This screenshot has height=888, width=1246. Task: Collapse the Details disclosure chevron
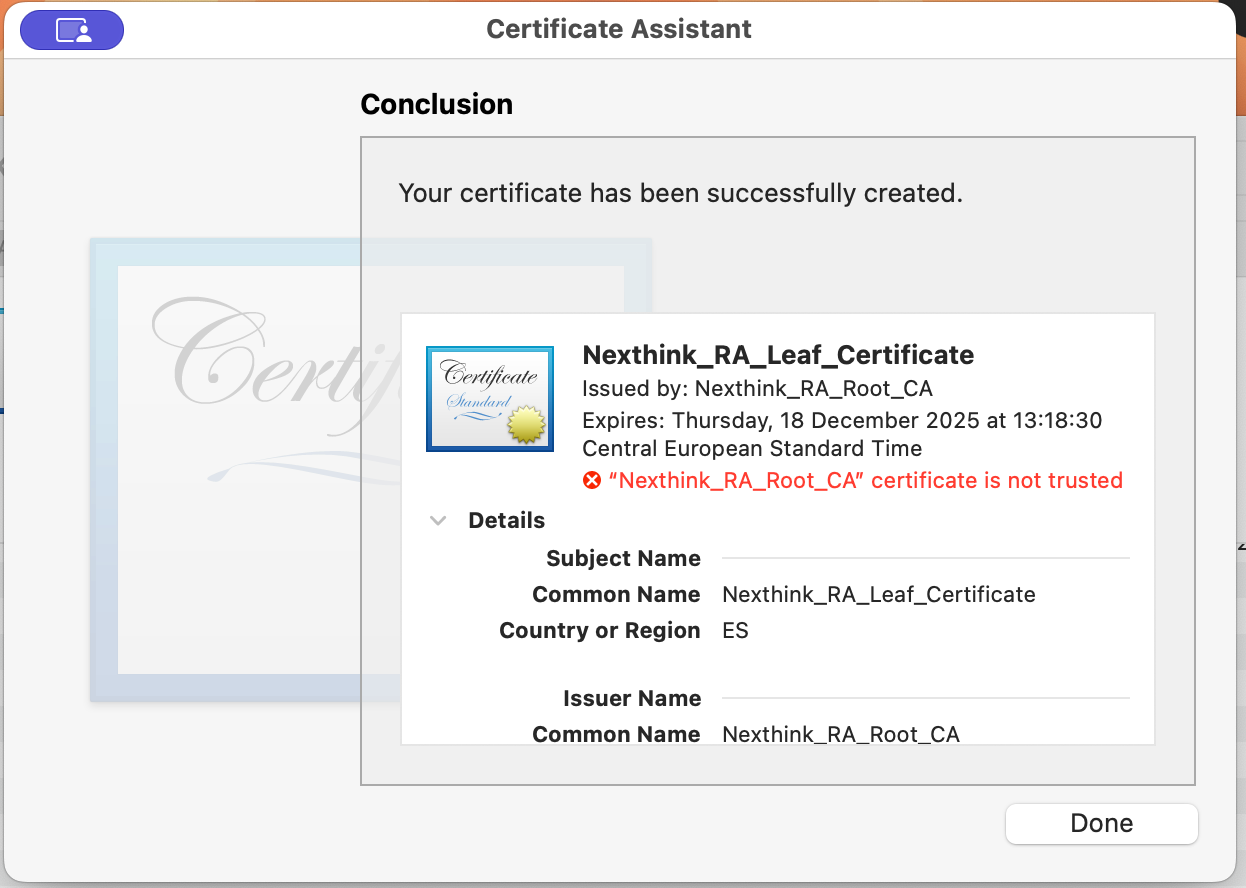tap(438, 521)
